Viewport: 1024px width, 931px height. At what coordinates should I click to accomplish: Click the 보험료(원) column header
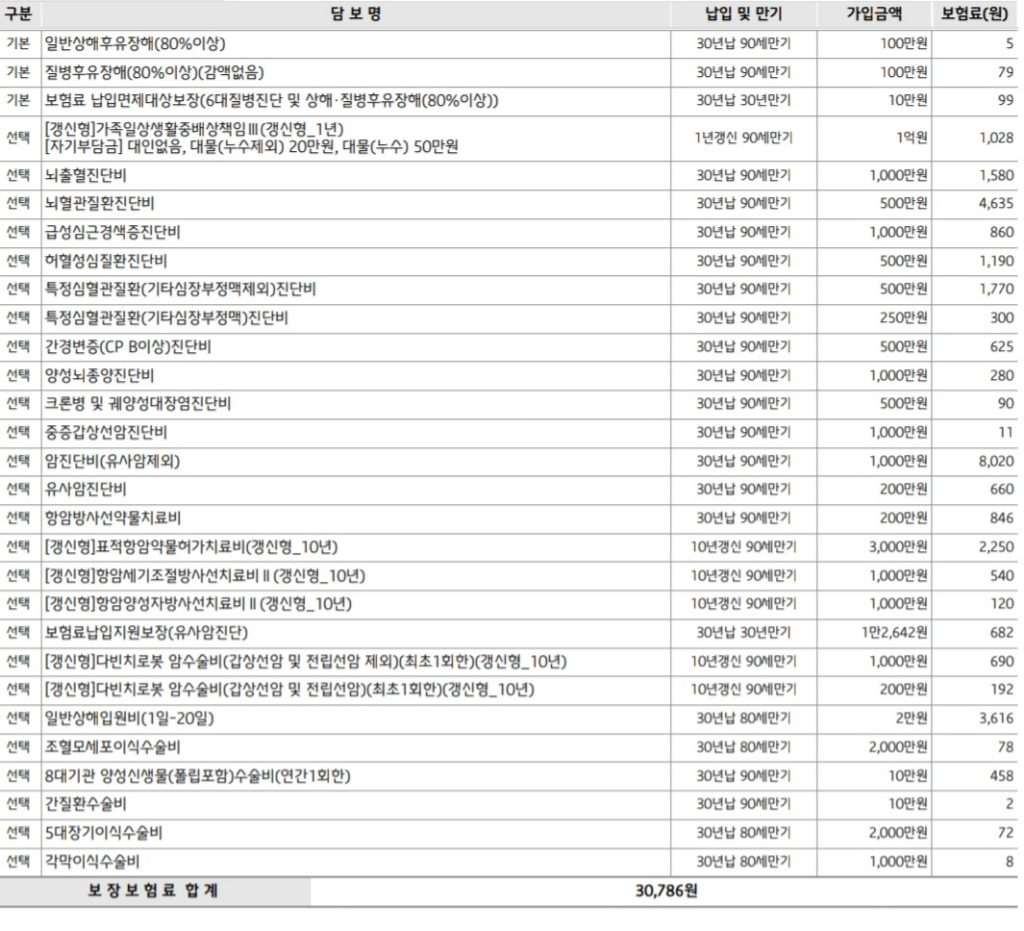point(974,15)
